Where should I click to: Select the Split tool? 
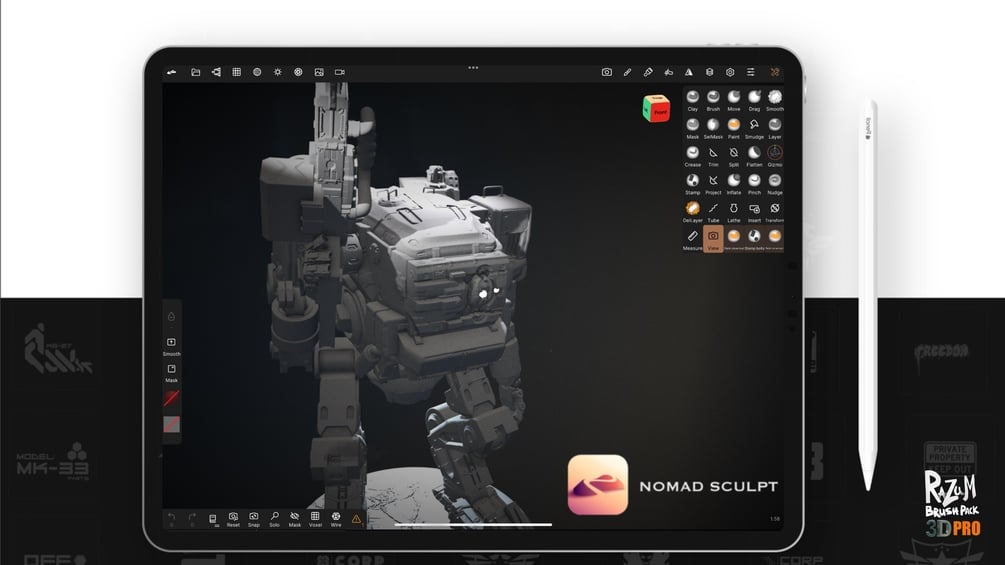coord(733,156)
